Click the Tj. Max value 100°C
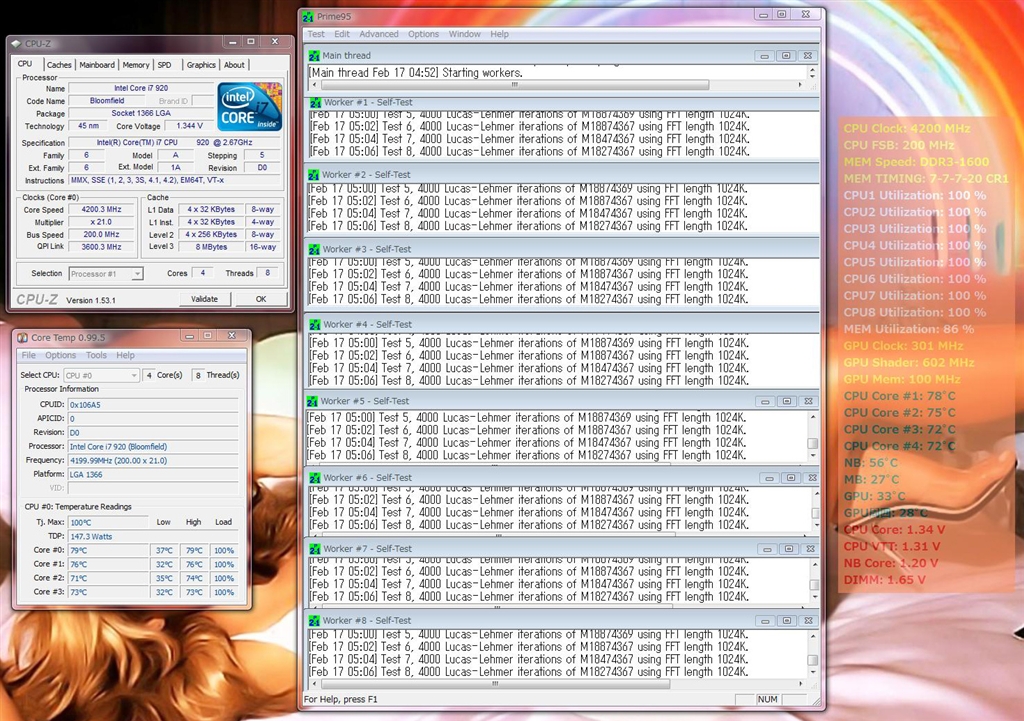This screenshot has width=1024, height=721. pyautogui.click(x=108, y=522)
